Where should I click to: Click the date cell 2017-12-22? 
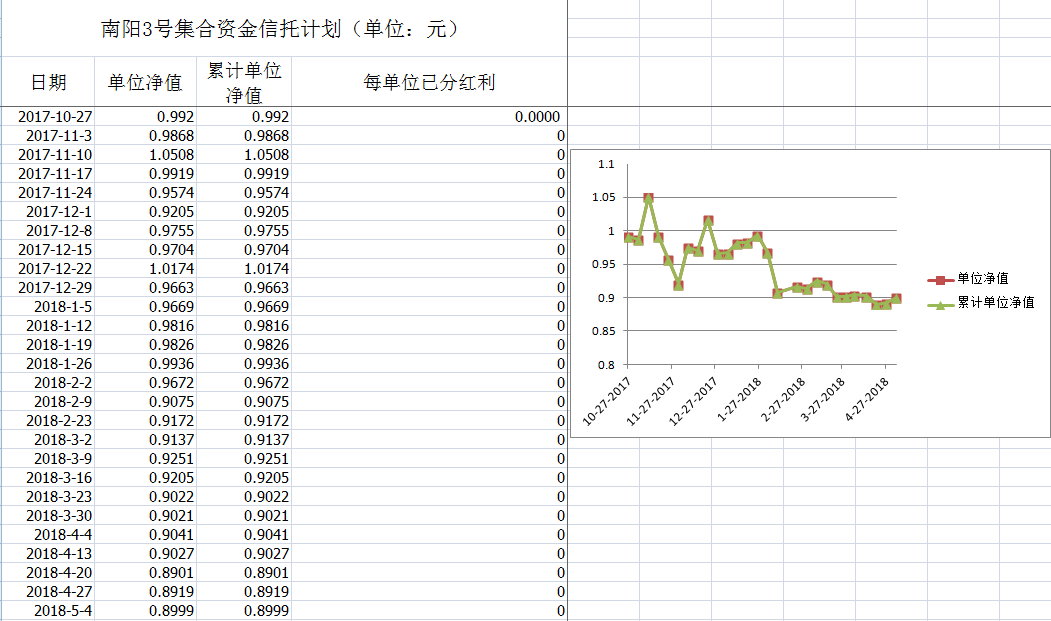click(55, 269)
